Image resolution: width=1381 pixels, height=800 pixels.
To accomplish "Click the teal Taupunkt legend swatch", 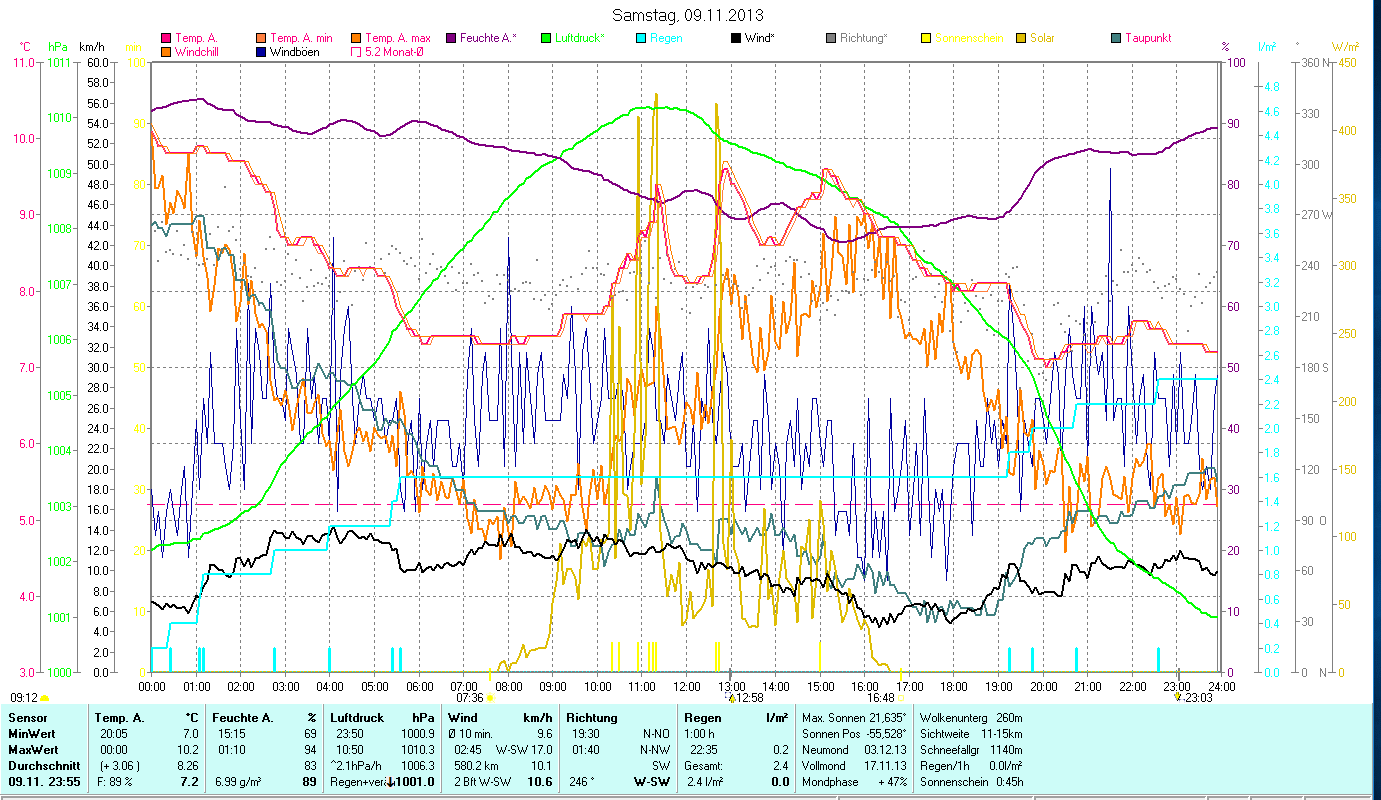I will coord(1115,38).
